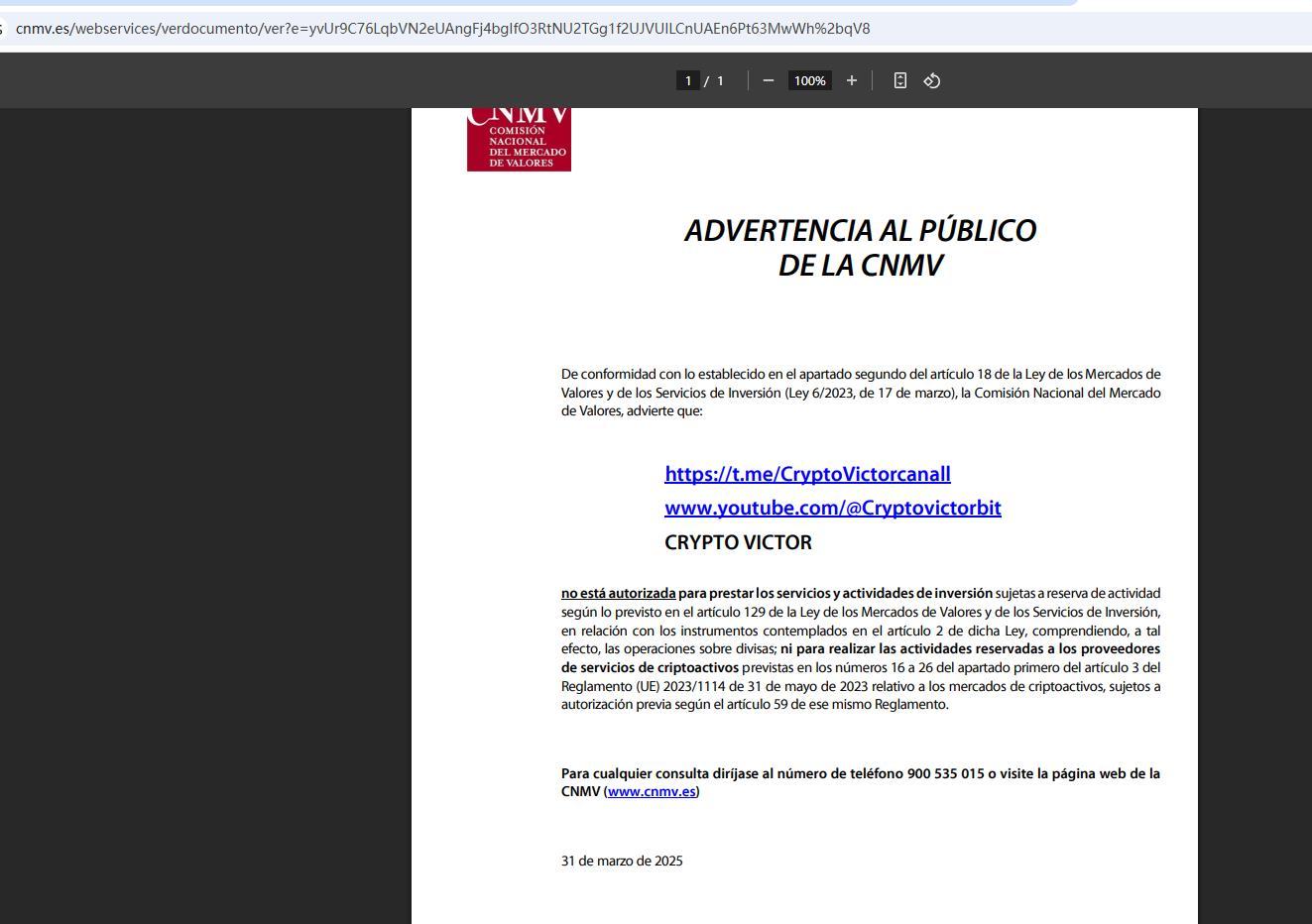Click the phone number 900 535 015
1312x924 pixels.
(x=944, y=773)
